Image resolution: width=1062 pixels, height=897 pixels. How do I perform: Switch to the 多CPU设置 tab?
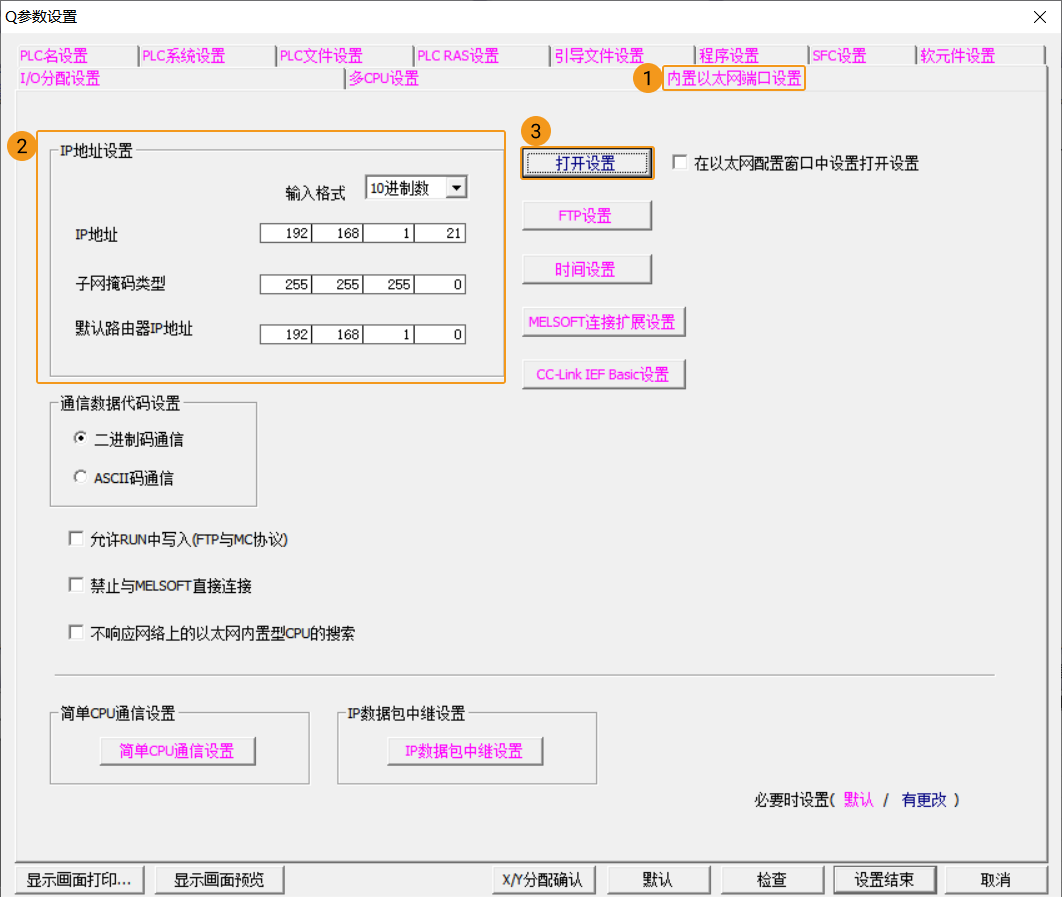point(383,77)
